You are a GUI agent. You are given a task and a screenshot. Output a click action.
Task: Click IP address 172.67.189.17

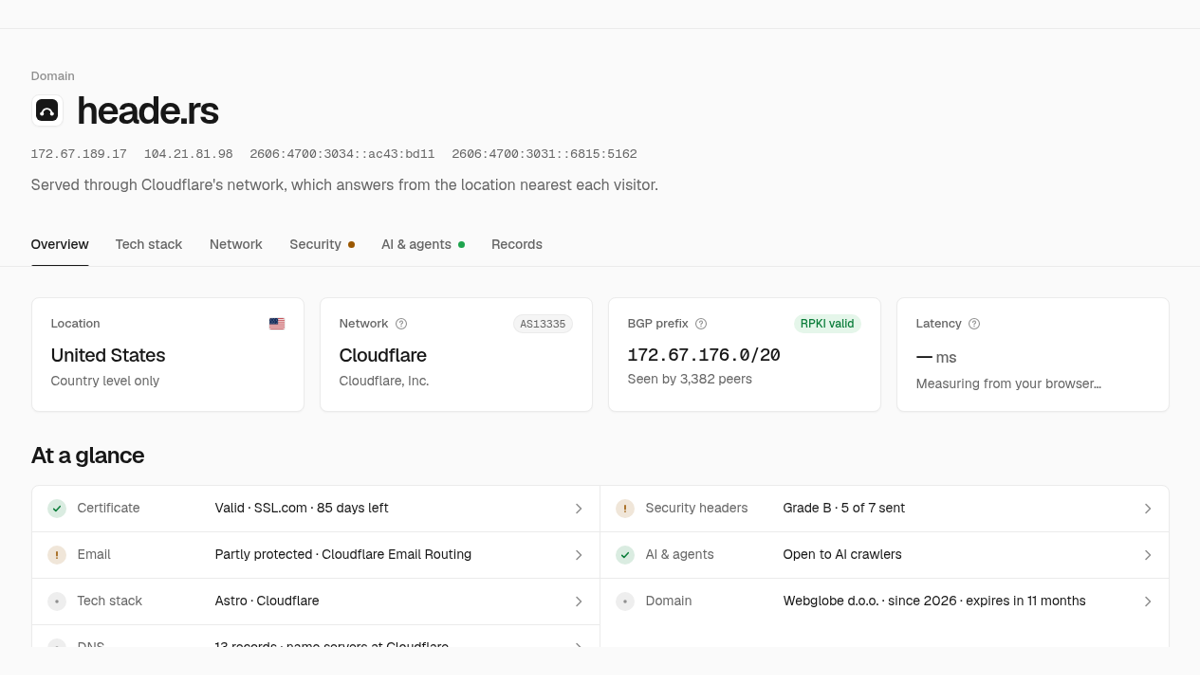[79, 154]
